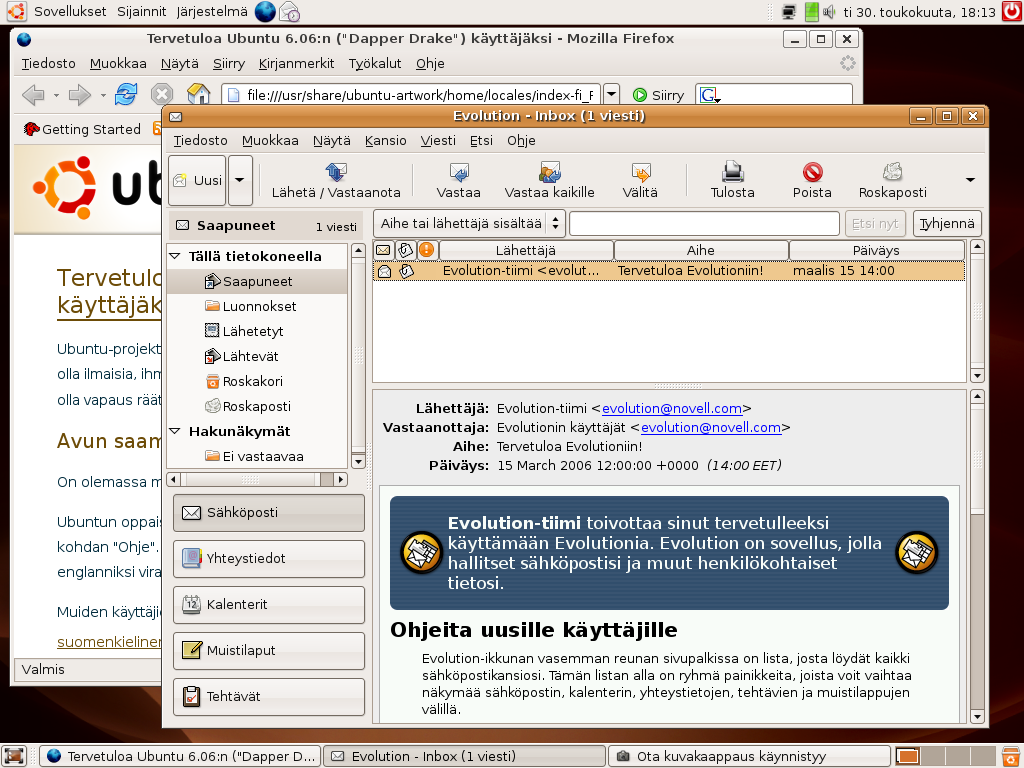1024x768 pixels.
Task: Open Evolution Tiedosto menu
Action: point(200,140)
